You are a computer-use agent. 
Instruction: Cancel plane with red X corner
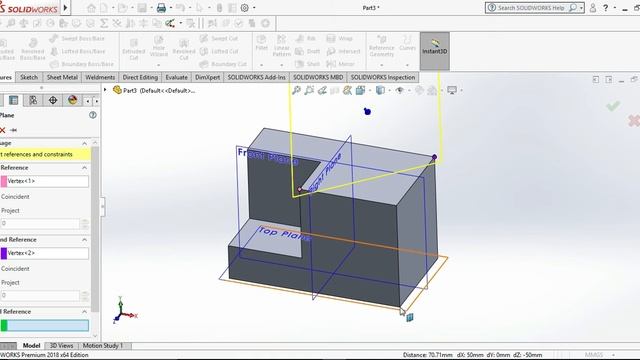click(x=634, y=120)
